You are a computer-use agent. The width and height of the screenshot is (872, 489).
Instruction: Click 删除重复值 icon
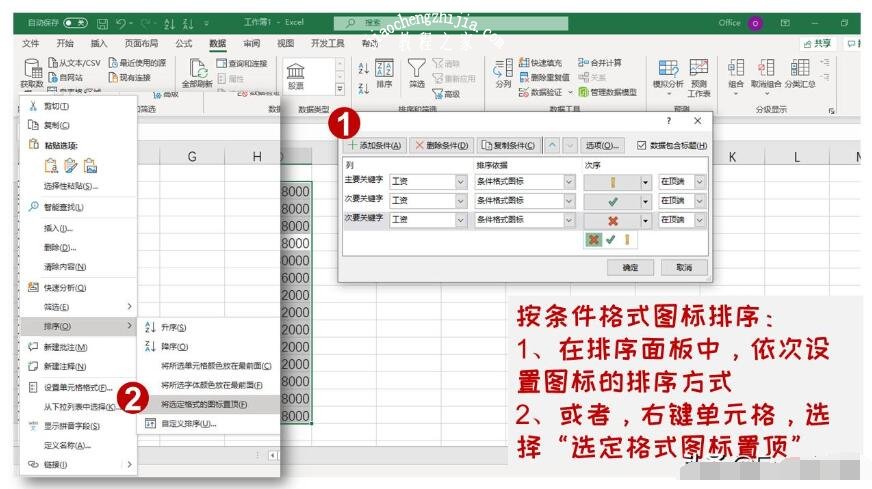click(523, 77)
